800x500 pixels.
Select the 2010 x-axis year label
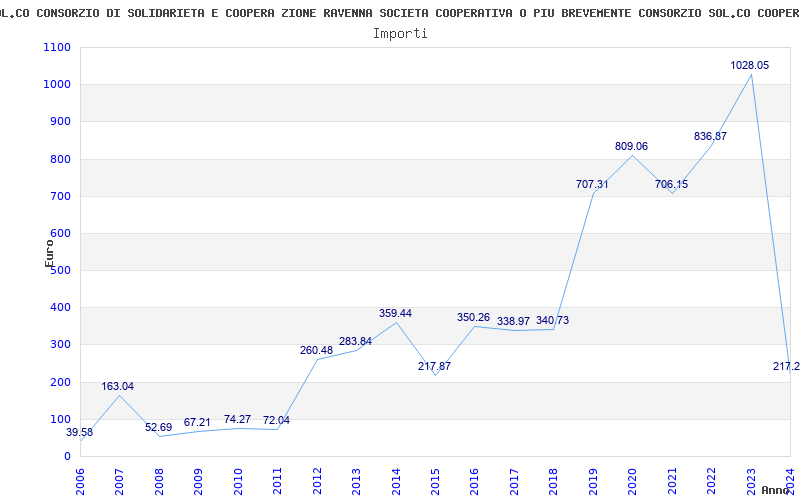[238, 481]
